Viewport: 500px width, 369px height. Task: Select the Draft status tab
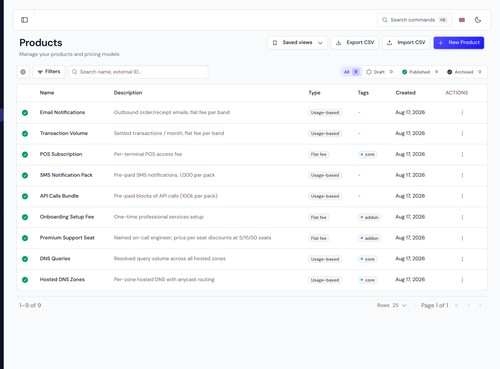coord(380,72)
